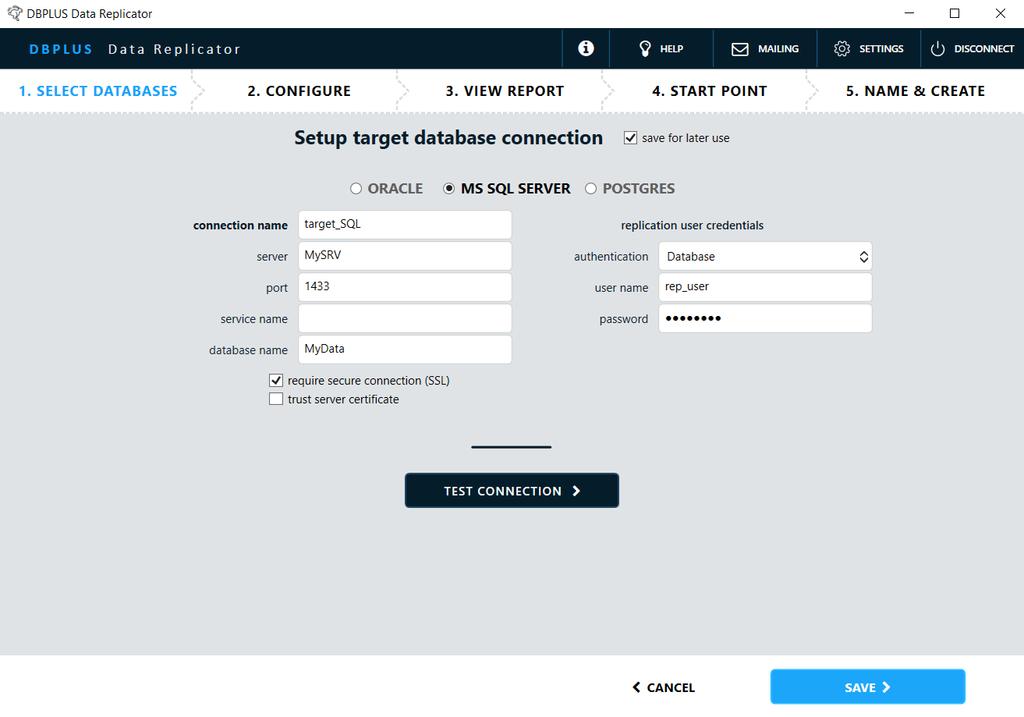Click the password field
This screenshot has width=1024, height=717.
click(765, 319)
